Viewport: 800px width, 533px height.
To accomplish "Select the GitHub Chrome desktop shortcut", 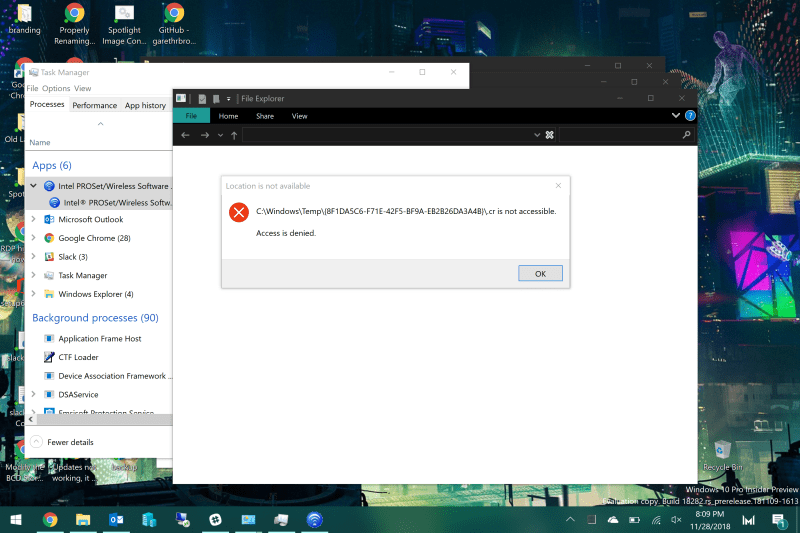I will click(174, 23).
